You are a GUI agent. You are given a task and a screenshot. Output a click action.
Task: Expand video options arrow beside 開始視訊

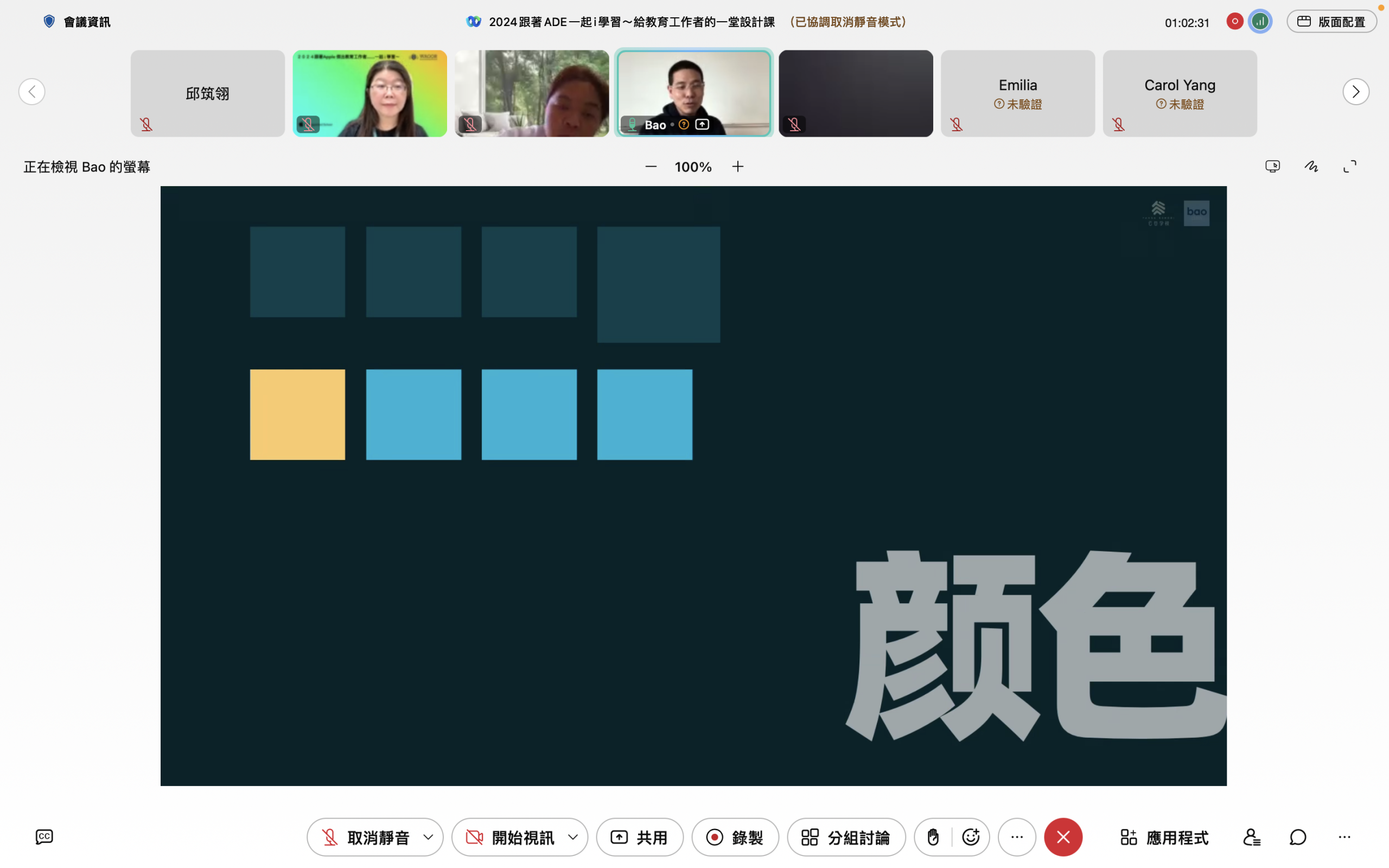573,837
